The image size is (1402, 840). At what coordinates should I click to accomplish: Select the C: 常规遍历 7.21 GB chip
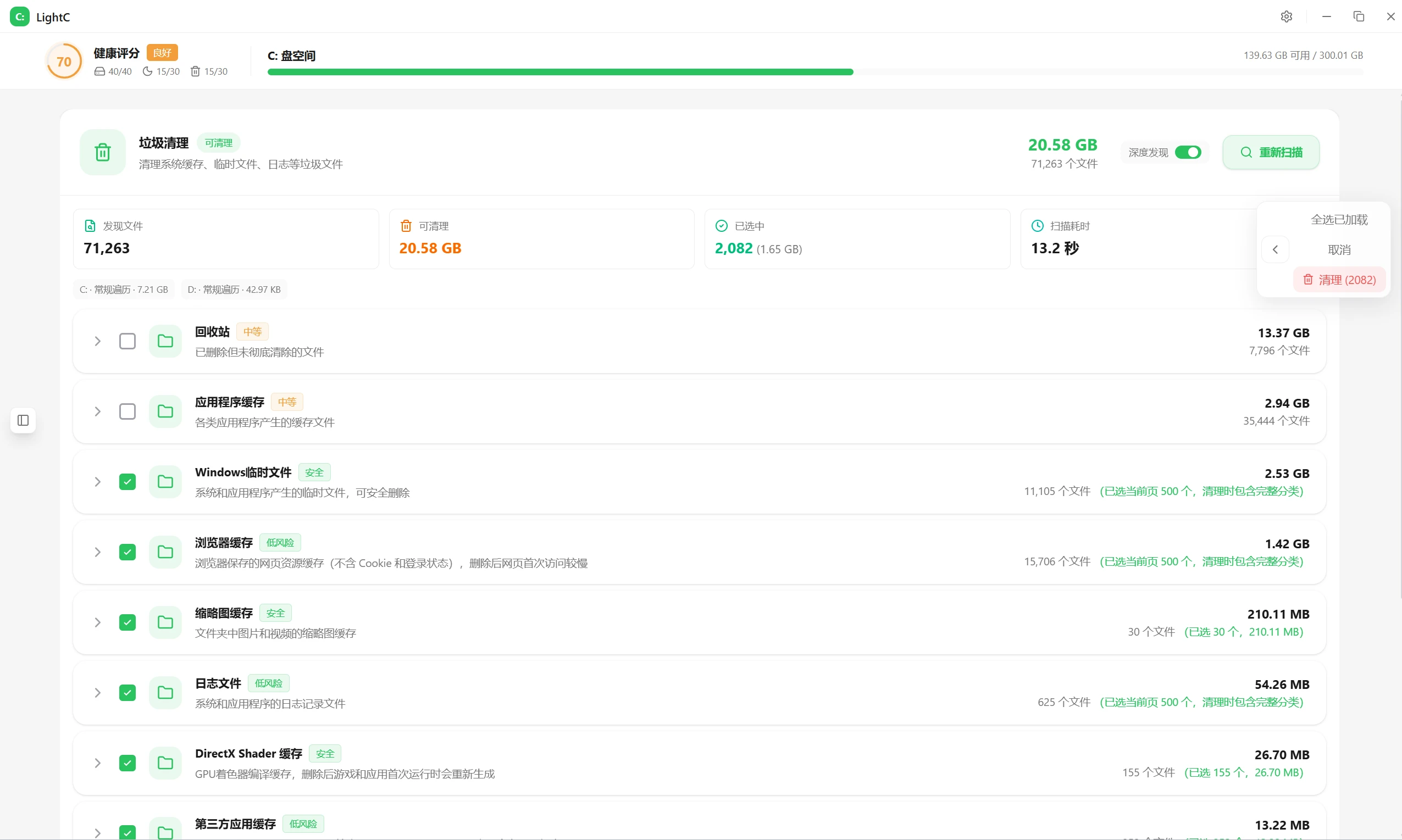pyautogui.click(x=124, y=289)
